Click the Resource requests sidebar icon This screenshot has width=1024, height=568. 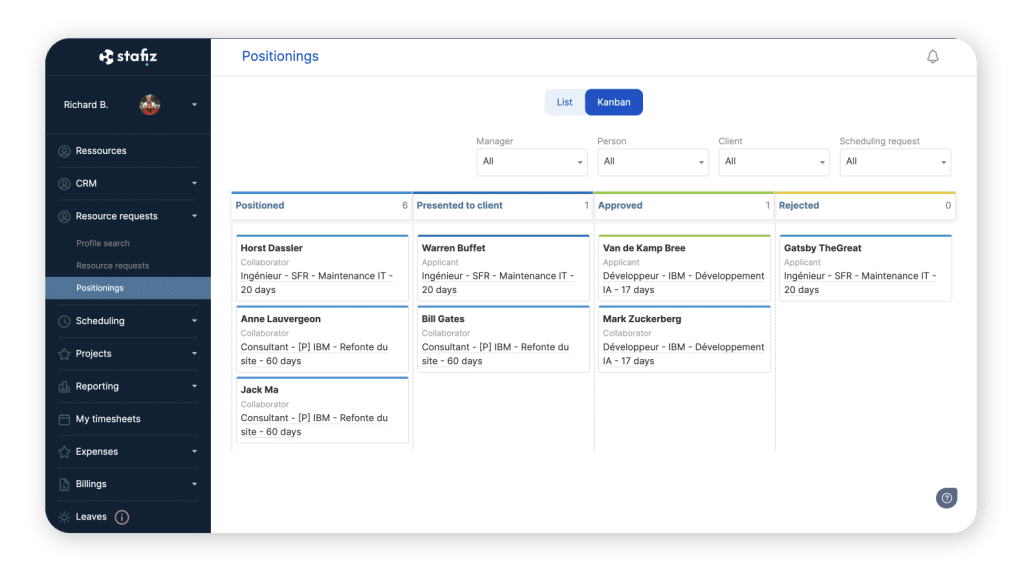[x=64, y=216]
